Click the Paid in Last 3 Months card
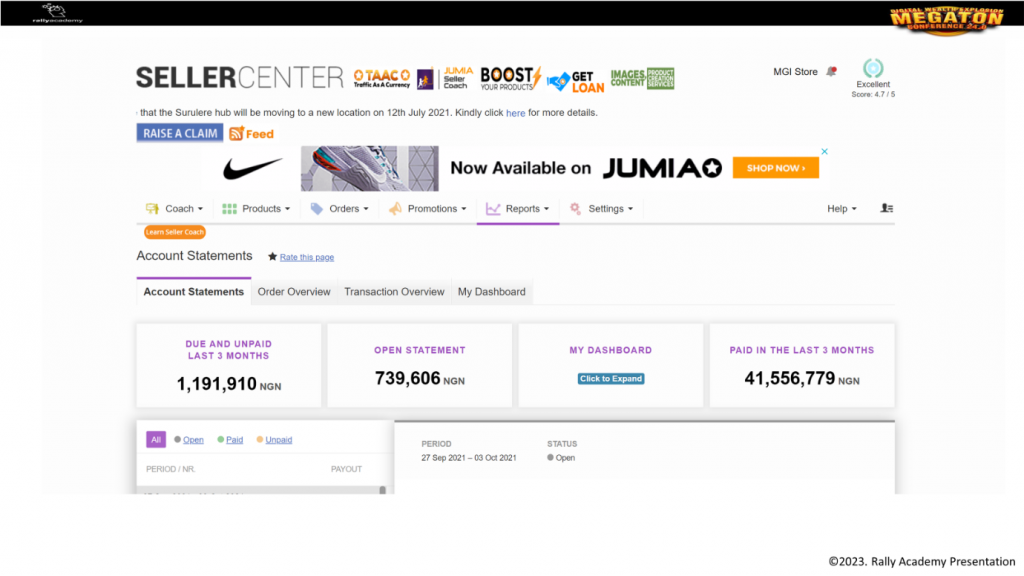Viewport: 1024px width, 576px height. (802, 366)
